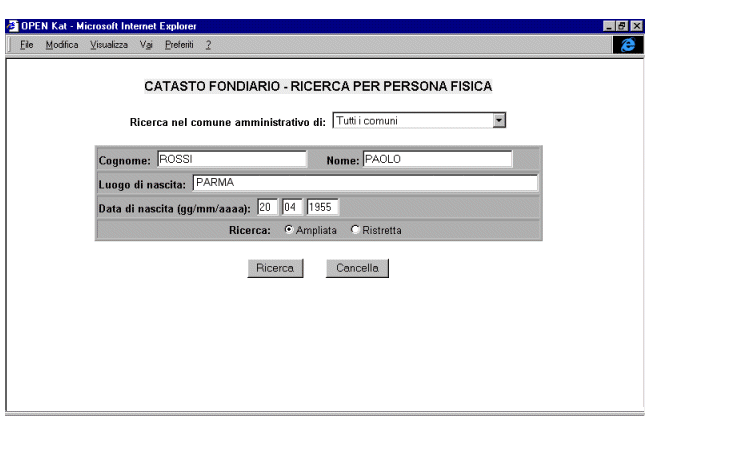Open the File menu
This screenshot has height=450, width=750.
pyautogui.click(x=27, y=45)
